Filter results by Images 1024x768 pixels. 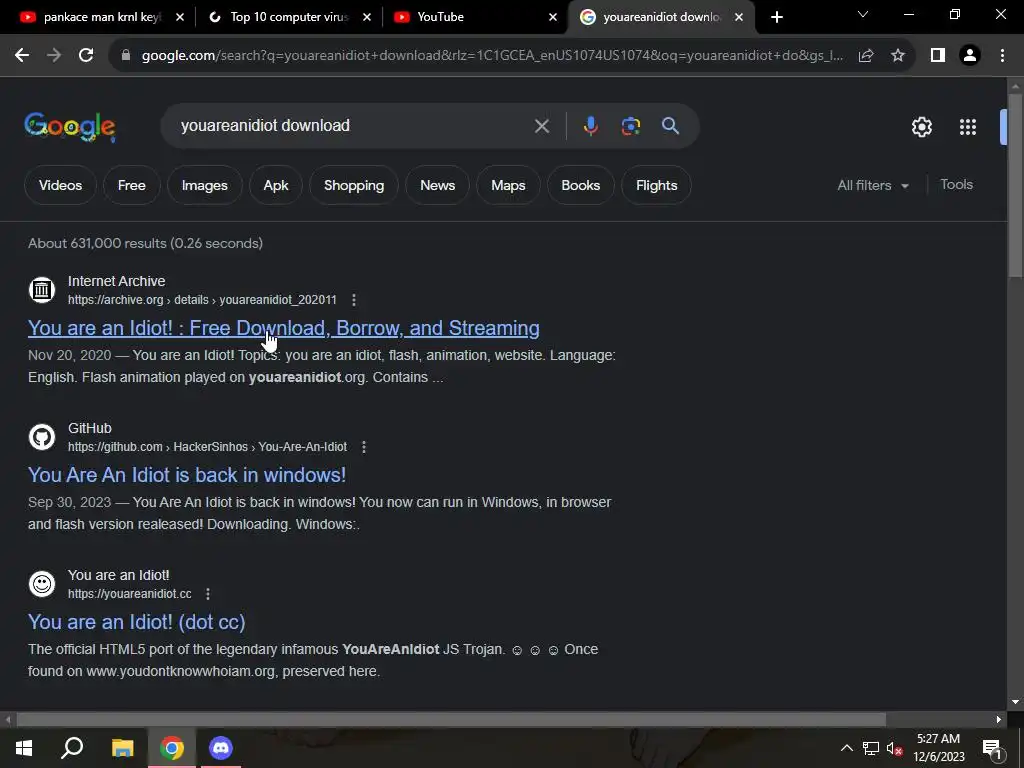(204, 185)
